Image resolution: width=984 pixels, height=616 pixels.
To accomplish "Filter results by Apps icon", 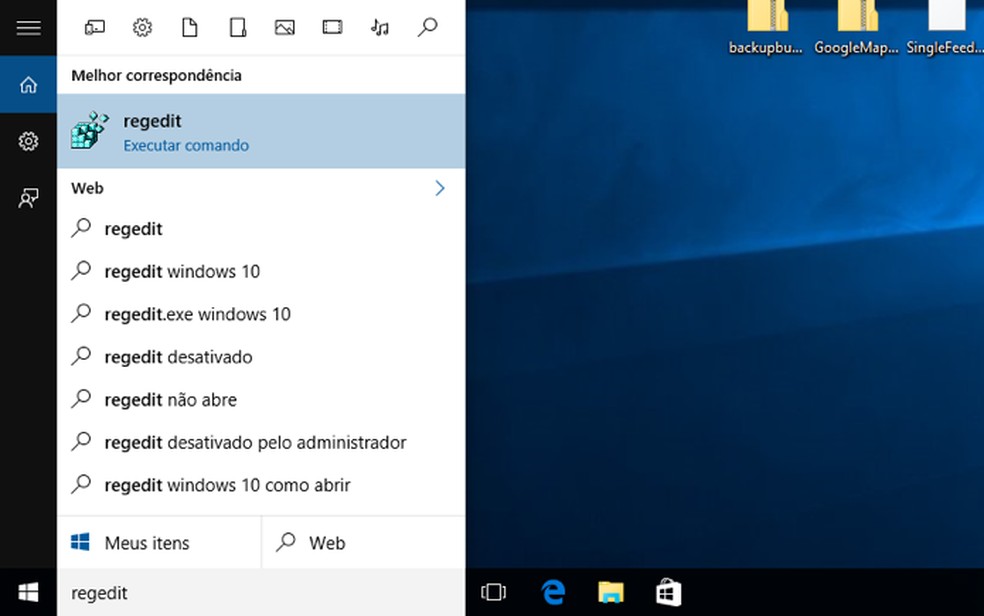I will 95,28.
